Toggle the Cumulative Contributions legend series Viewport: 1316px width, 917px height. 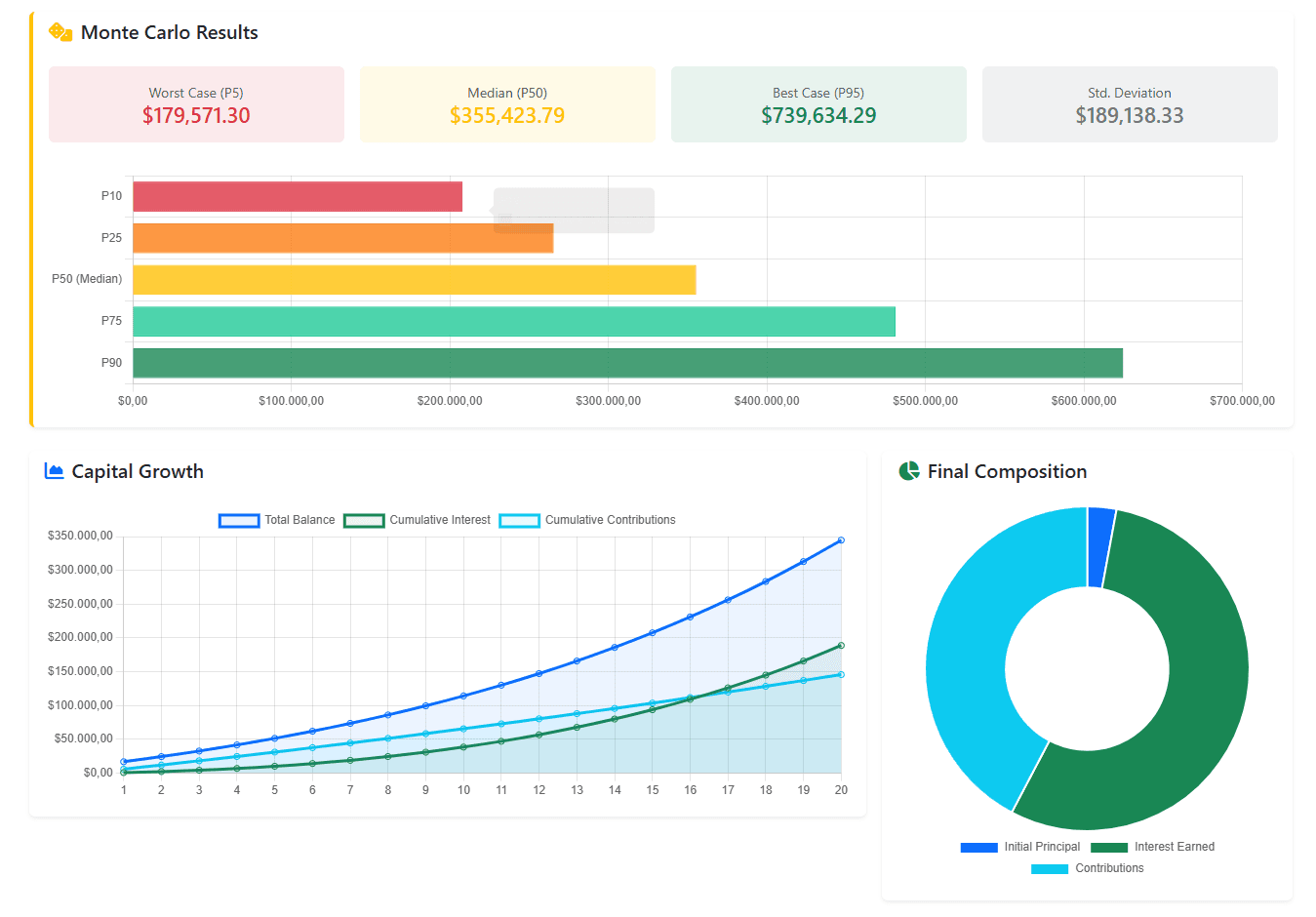pyautogui.click(x=587, y=520)
